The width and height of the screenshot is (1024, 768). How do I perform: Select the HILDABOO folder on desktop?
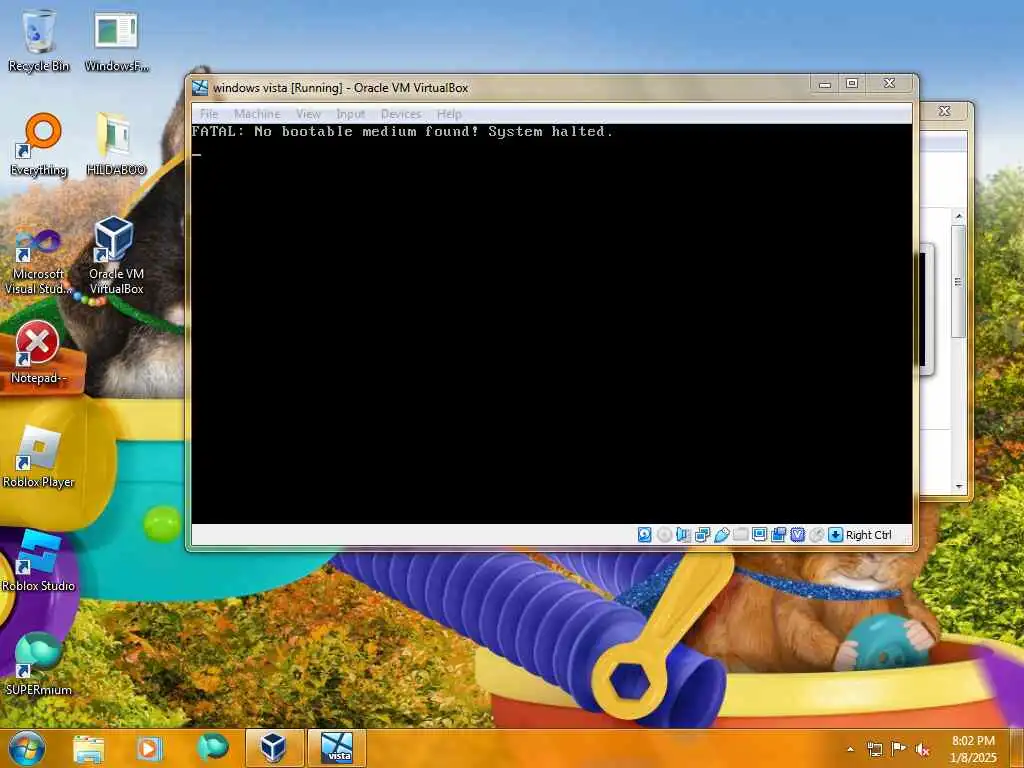(x=116, y=144)
